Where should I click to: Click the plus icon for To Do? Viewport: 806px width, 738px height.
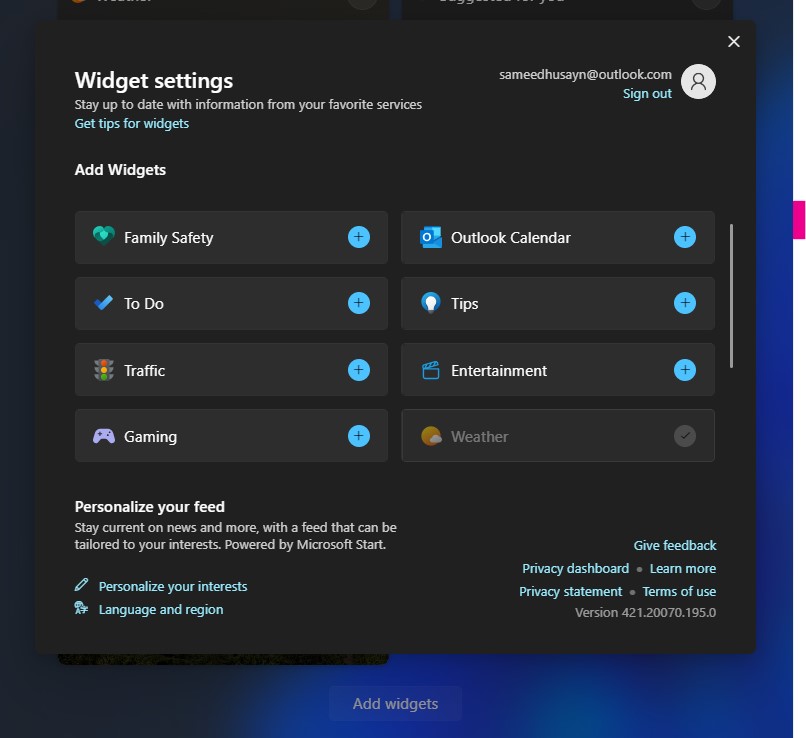point(359,303)
